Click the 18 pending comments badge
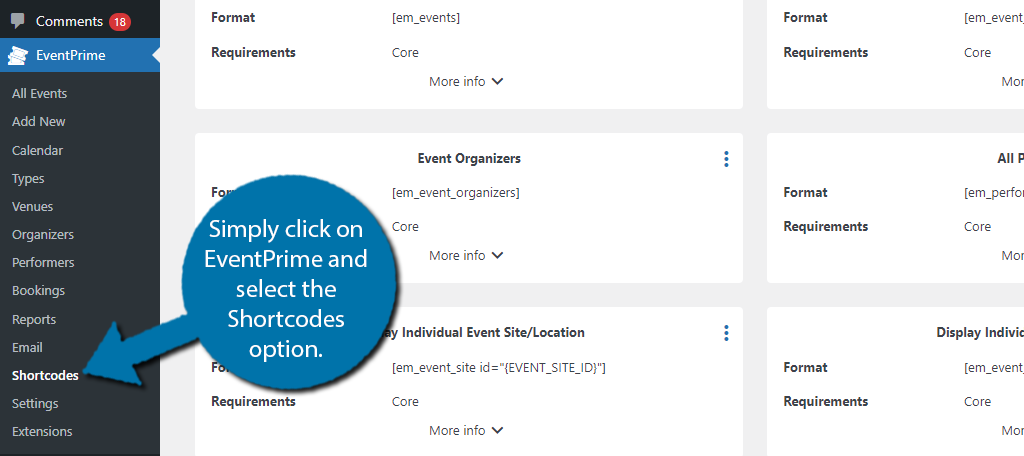The width and height of the screenshot is (1024, 456). point(120,22)
